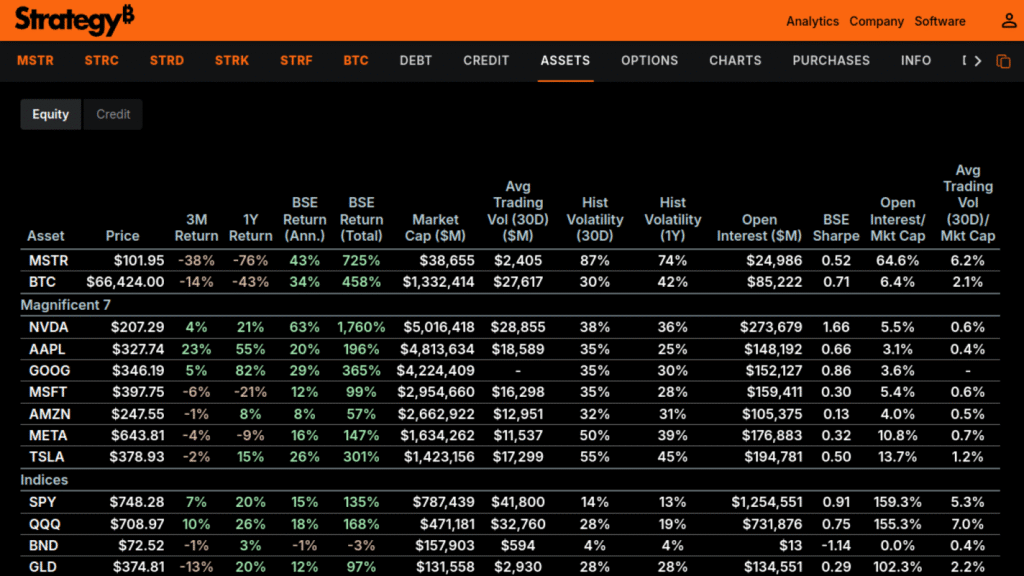Viewport: 1024px width, 576px height.
Task: Click the Strategy logo
Action: click(x=74, y=20)
